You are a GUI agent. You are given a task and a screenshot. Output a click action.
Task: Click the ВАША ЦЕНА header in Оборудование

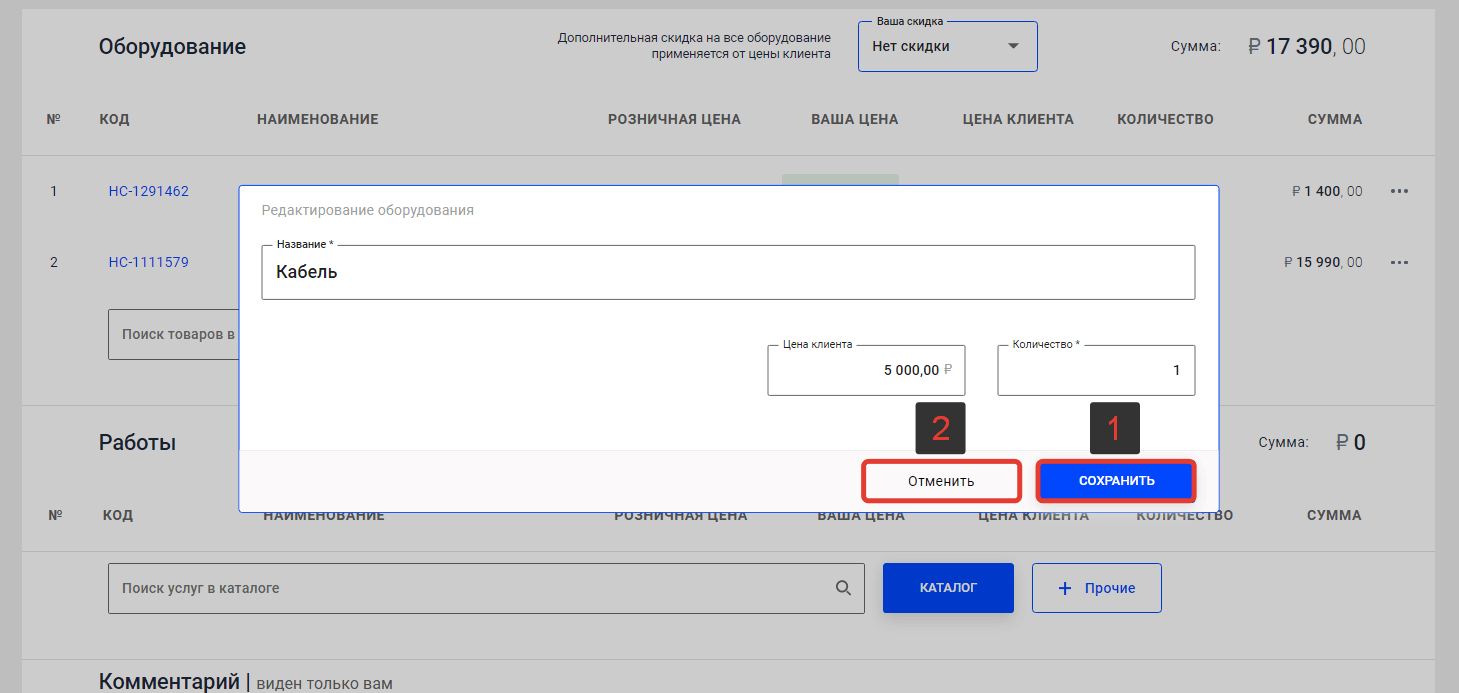pos(855,119)
